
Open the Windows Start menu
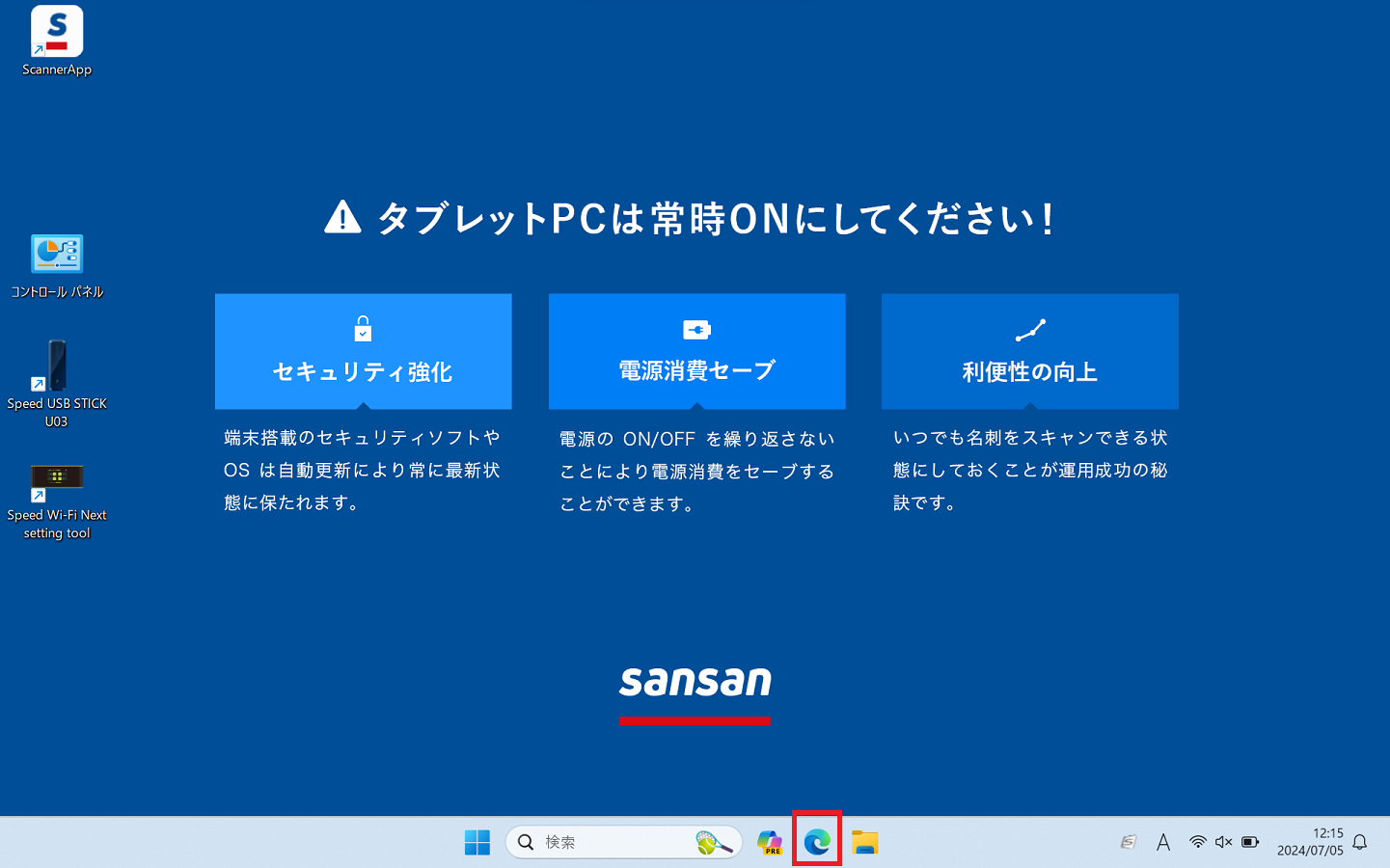click(477, 842)
